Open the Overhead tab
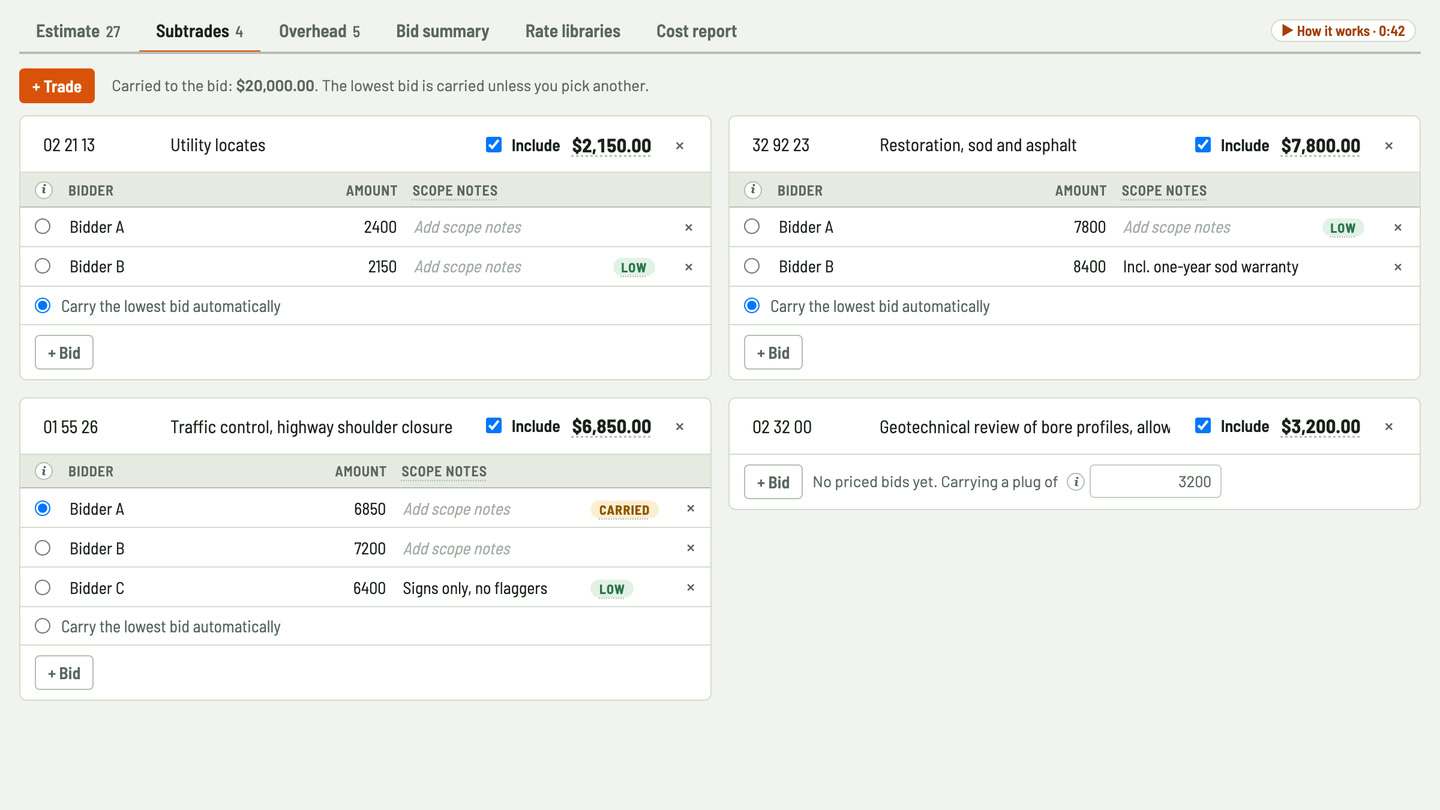The image size is (1440, 810). (319, 31)
